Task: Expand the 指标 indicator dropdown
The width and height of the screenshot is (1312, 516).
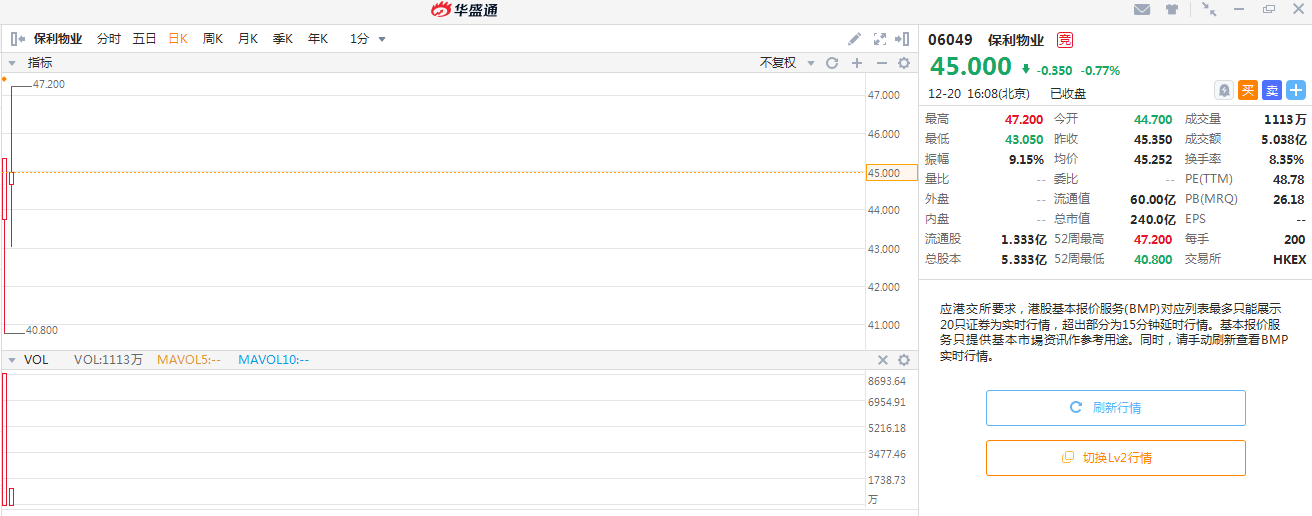Action: (x=12, y=63)
